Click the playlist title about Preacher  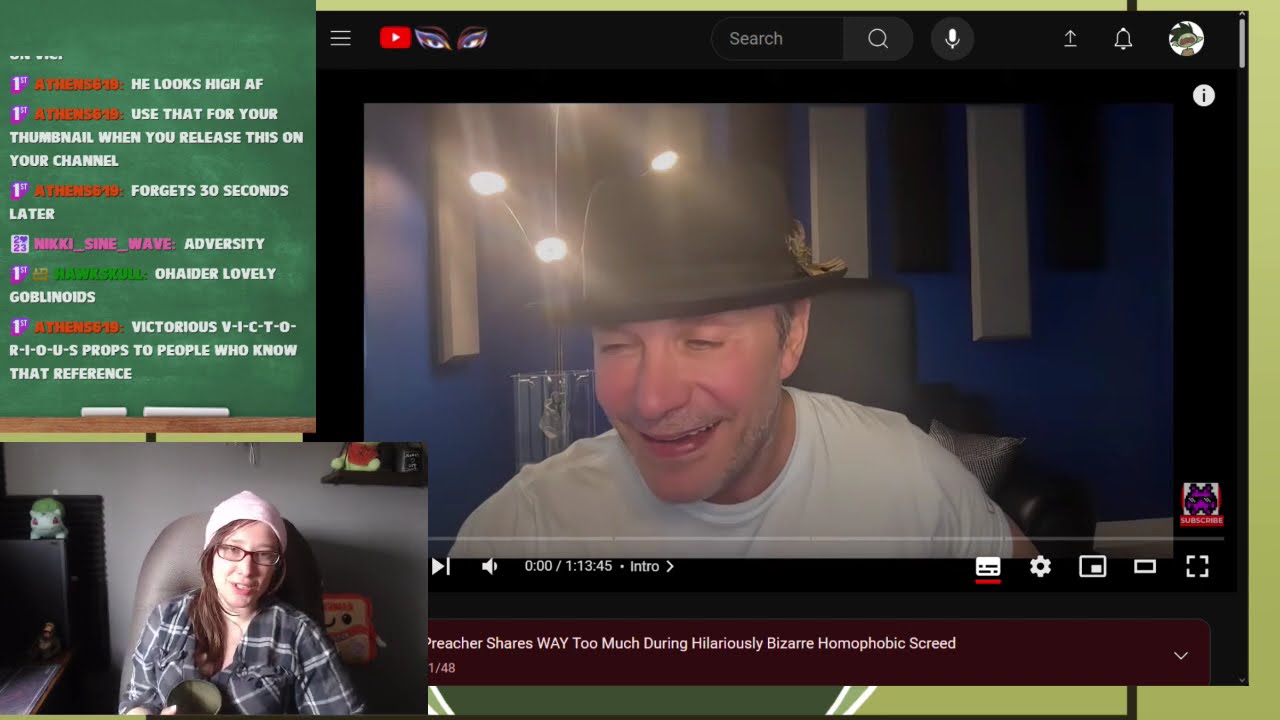(x=691, y=643)
